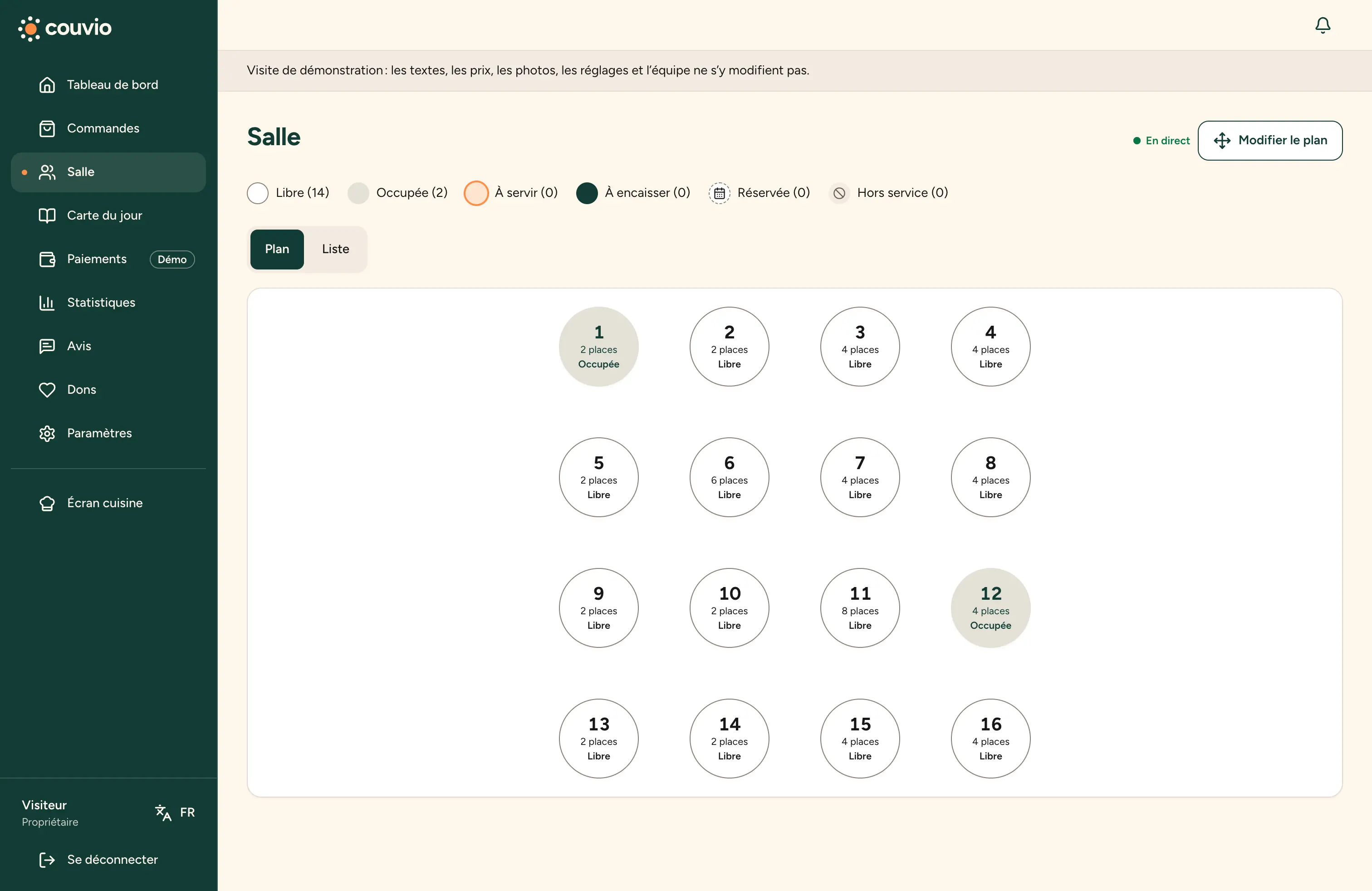The height and width of the screenshot is (891, 1372).
Task: Select free table 15
Action: pyautogui.click(x=860, y=738)
